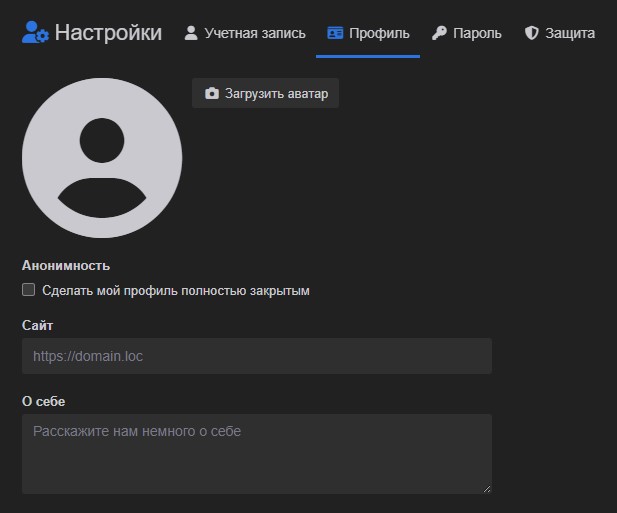Click the key icon of Пароль
This screenshot has height=513, width=617.
(439, 33)
